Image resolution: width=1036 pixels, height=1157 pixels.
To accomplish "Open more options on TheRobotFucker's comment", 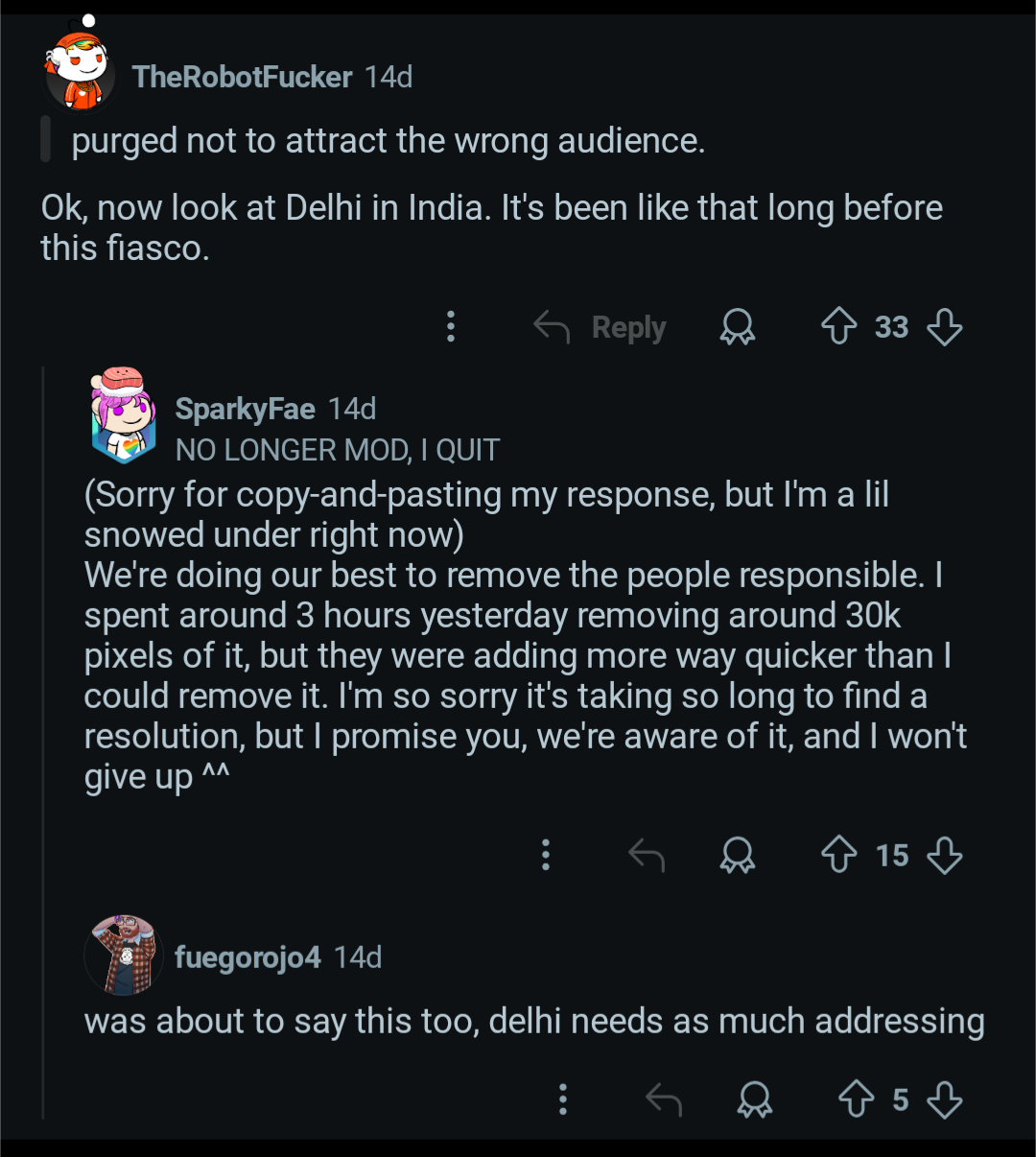I will click(451, 327).
